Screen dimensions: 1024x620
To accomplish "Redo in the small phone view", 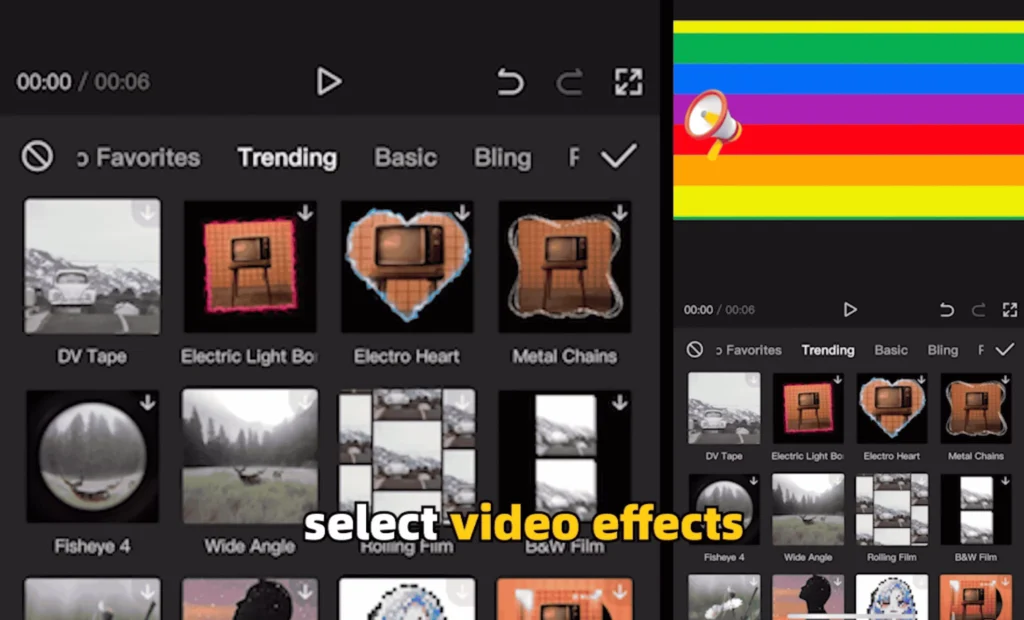I will 978,310.
